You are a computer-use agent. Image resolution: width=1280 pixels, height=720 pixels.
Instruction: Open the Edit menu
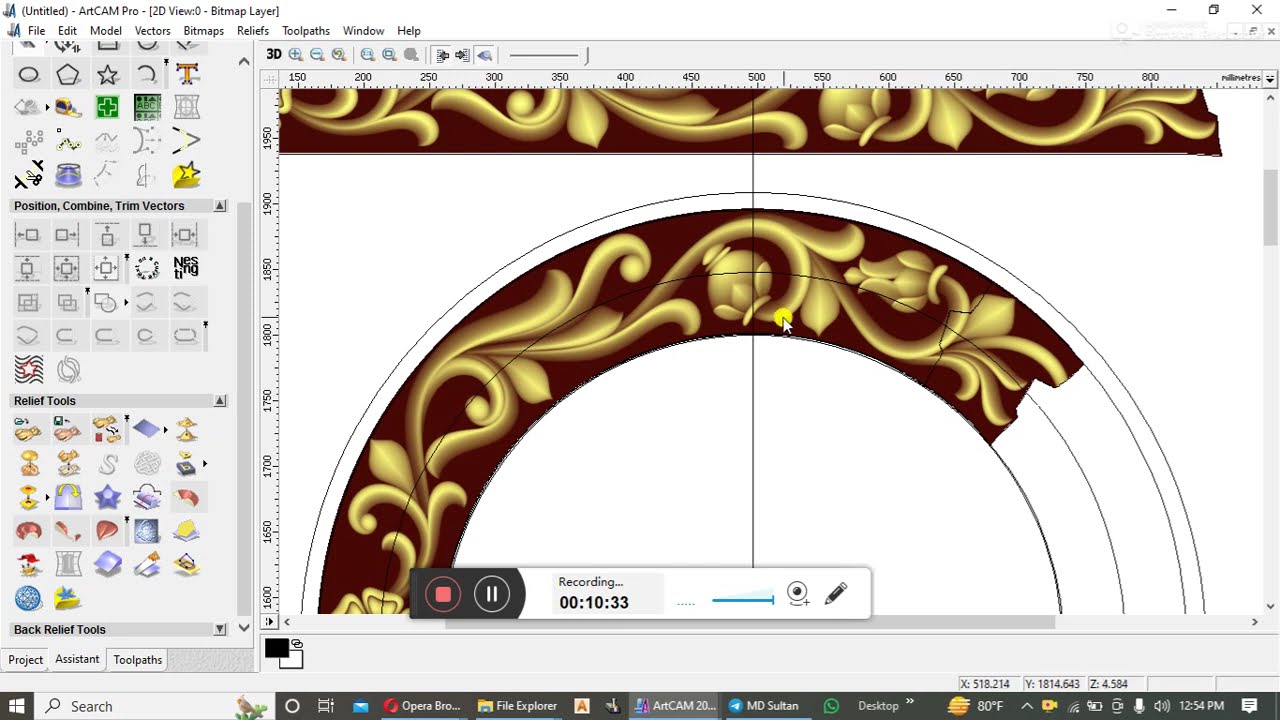tap(67, 31)
